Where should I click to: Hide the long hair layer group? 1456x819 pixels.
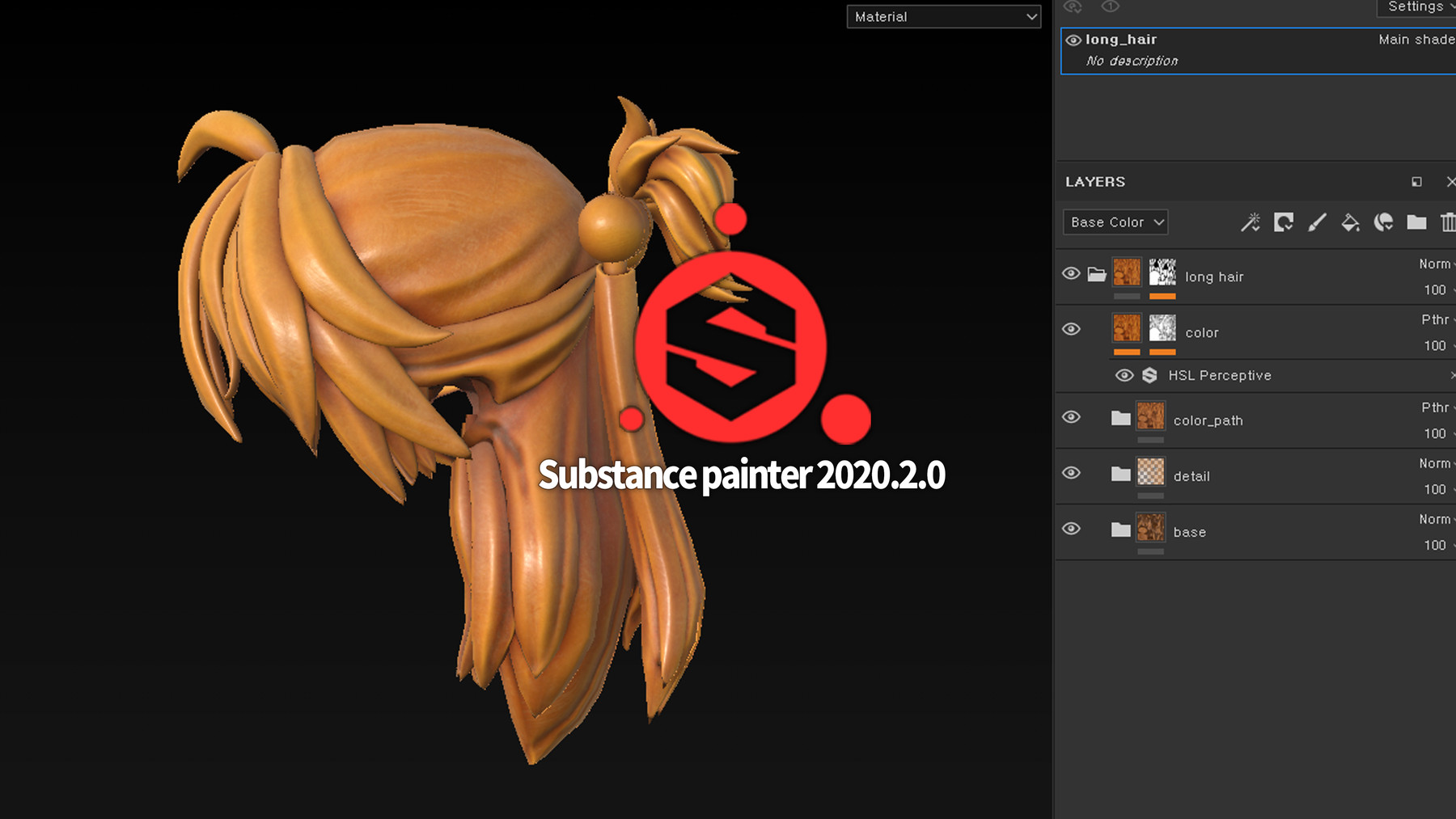1071,273
